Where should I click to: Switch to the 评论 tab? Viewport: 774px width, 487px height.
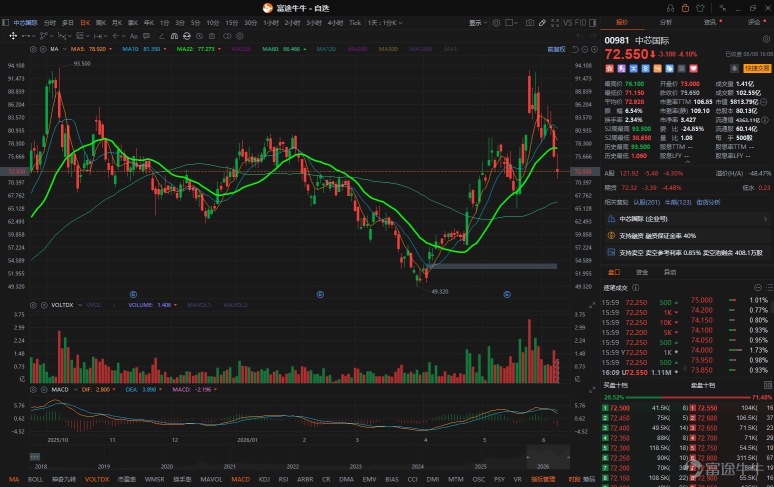pos(754,22)
